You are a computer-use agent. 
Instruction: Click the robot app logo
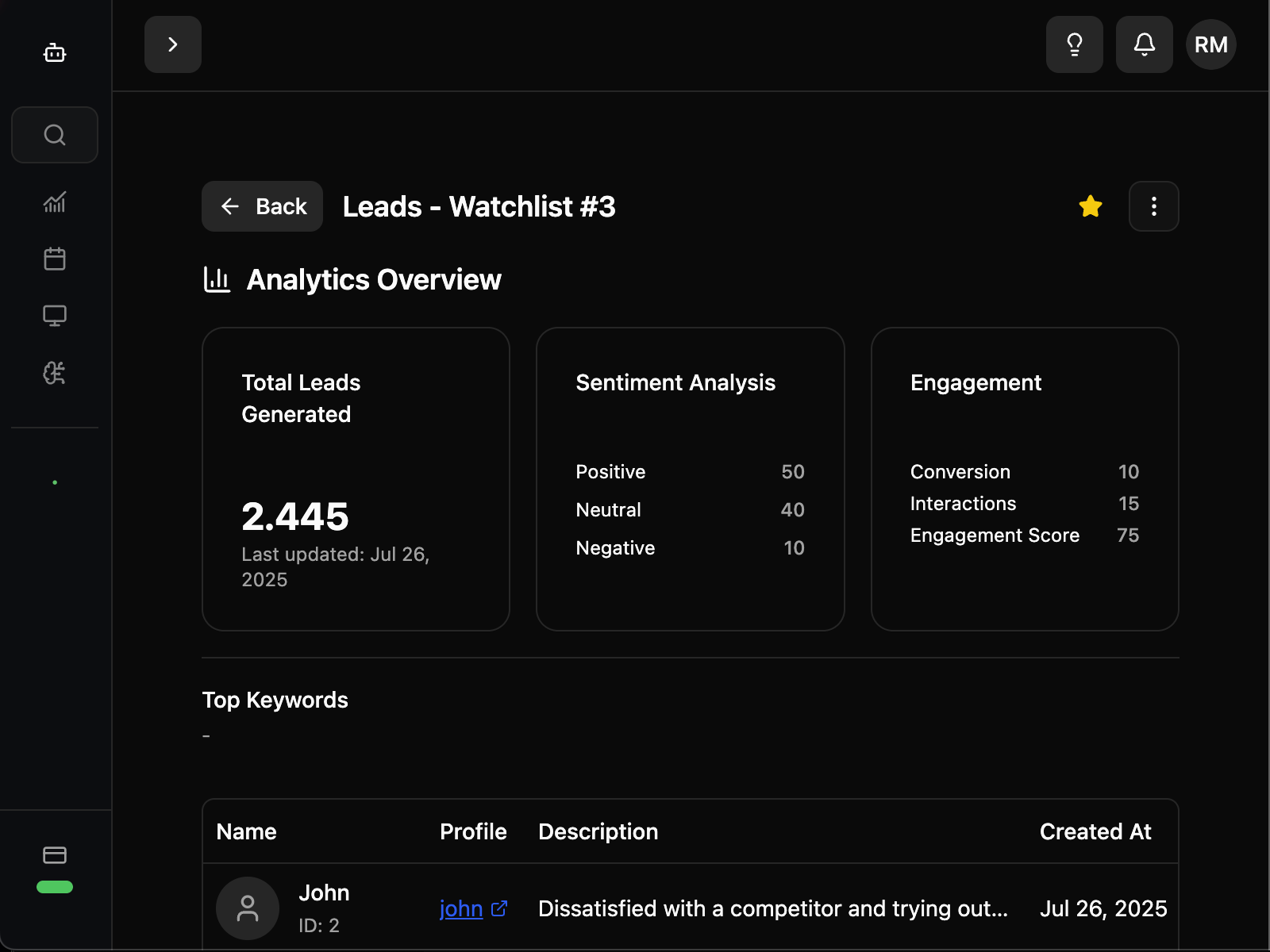(x=54, y=53)
